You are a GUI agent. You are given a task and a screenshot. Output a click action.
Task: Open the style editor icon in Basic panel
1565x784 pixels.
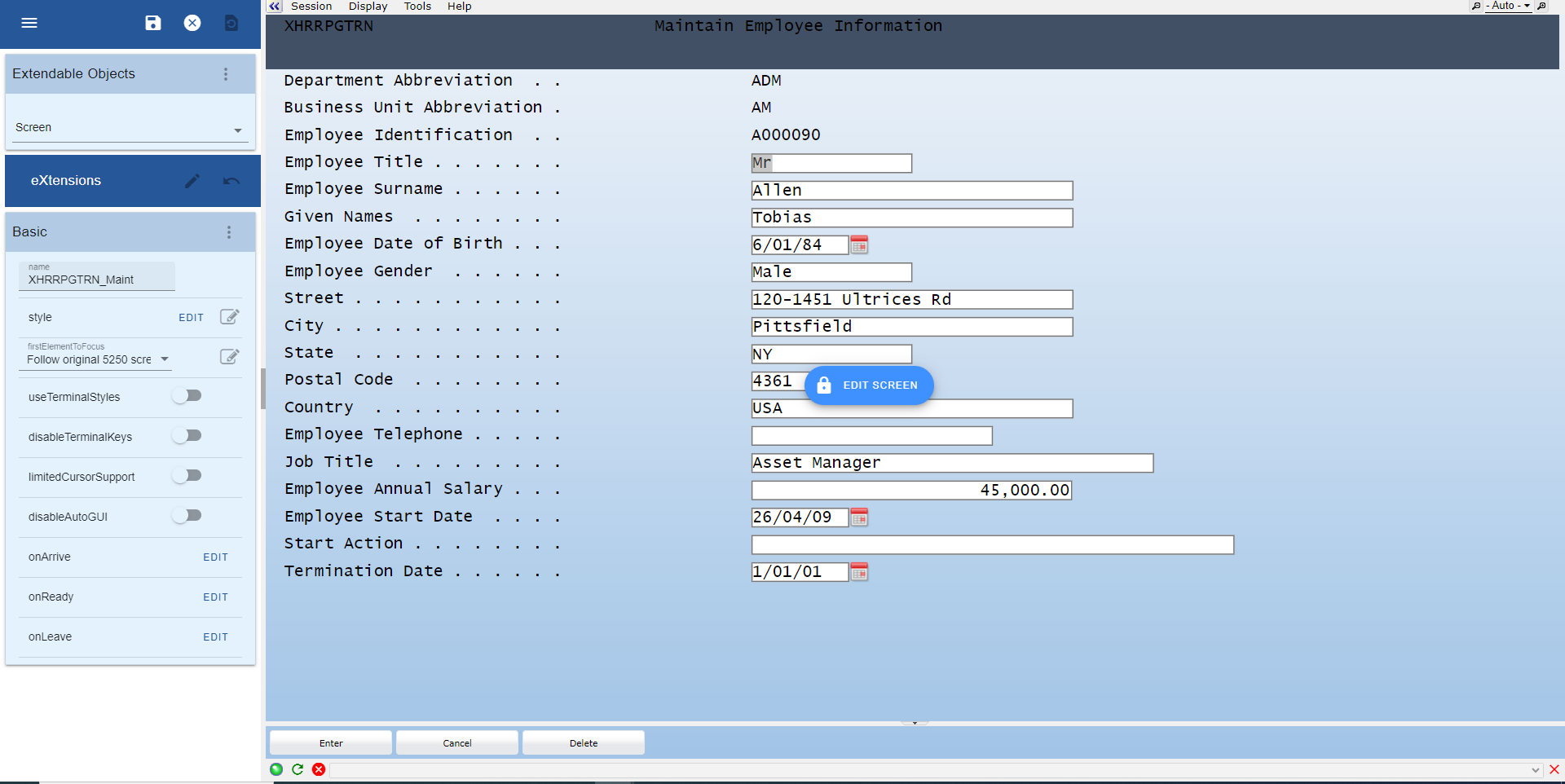tap(230, 317)
